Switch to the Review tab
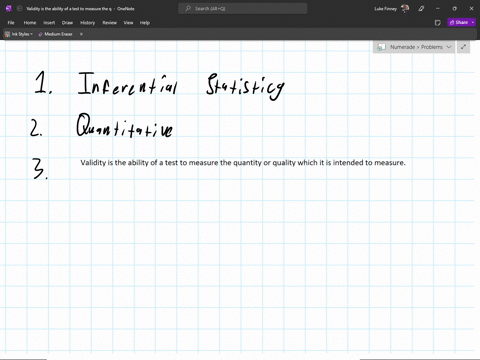The image size is (480, 360). [110, 23]
